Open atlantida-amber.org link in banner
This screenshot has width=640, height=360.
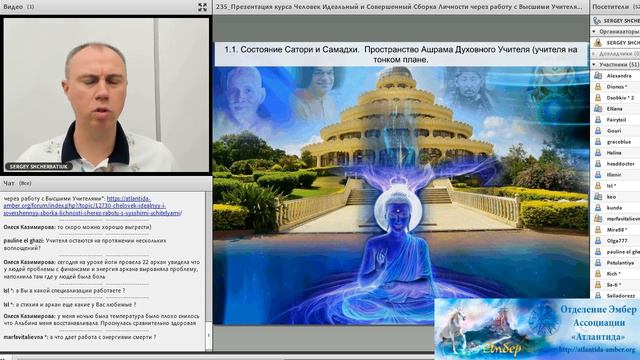click(597, 350)
